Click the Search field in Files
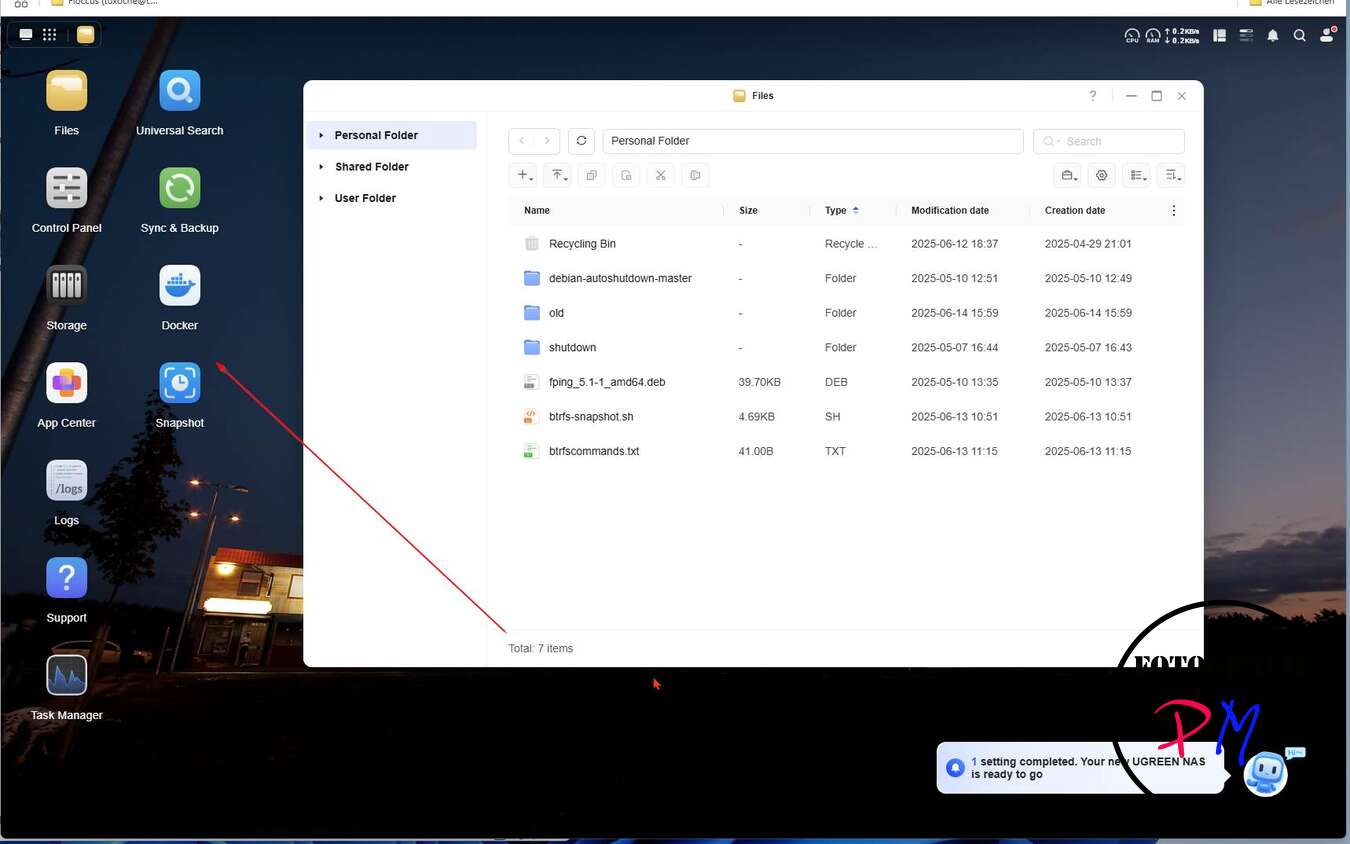1350x844 pixels. point(1109,141)
